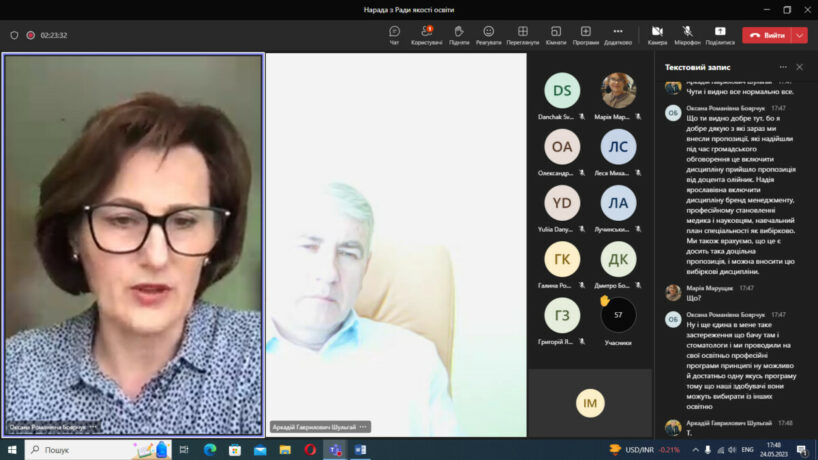Select the ЛС participant avatar tile
This screenshot has height=460, width=818.
(618, 147)
